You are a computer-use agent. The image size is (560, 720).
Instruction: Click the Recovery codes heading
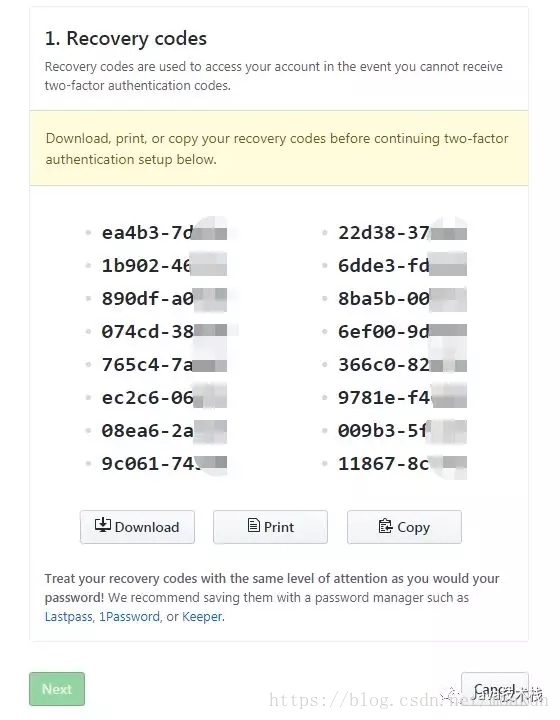tap(126, 39)
